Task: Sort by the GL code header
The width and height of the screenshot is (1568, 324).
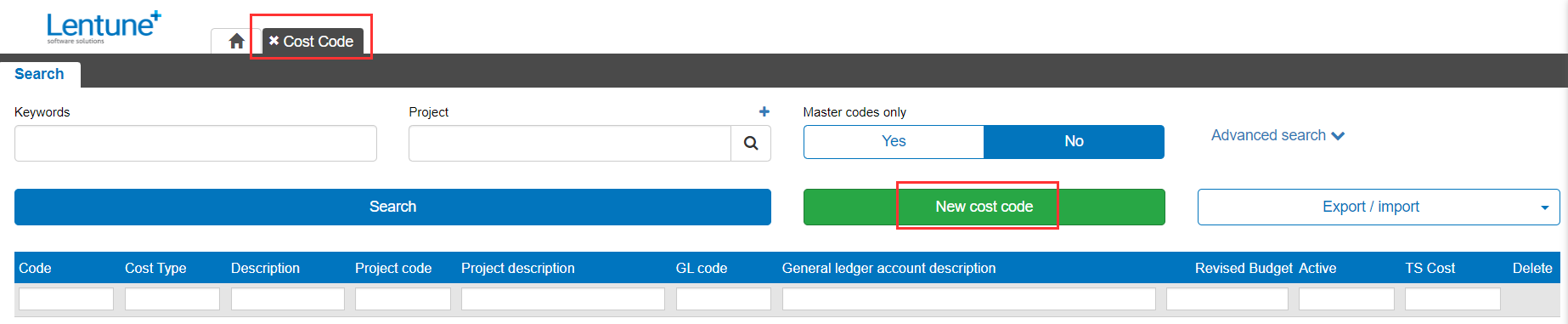Action: click(x=702, y=268)
